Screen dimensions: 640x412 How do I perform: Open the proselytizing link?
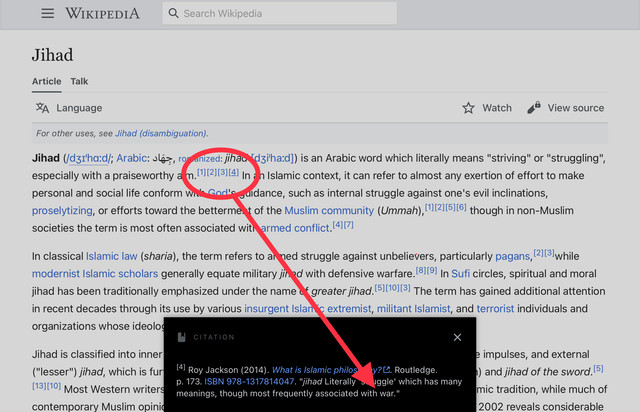(x=62, y=211)
